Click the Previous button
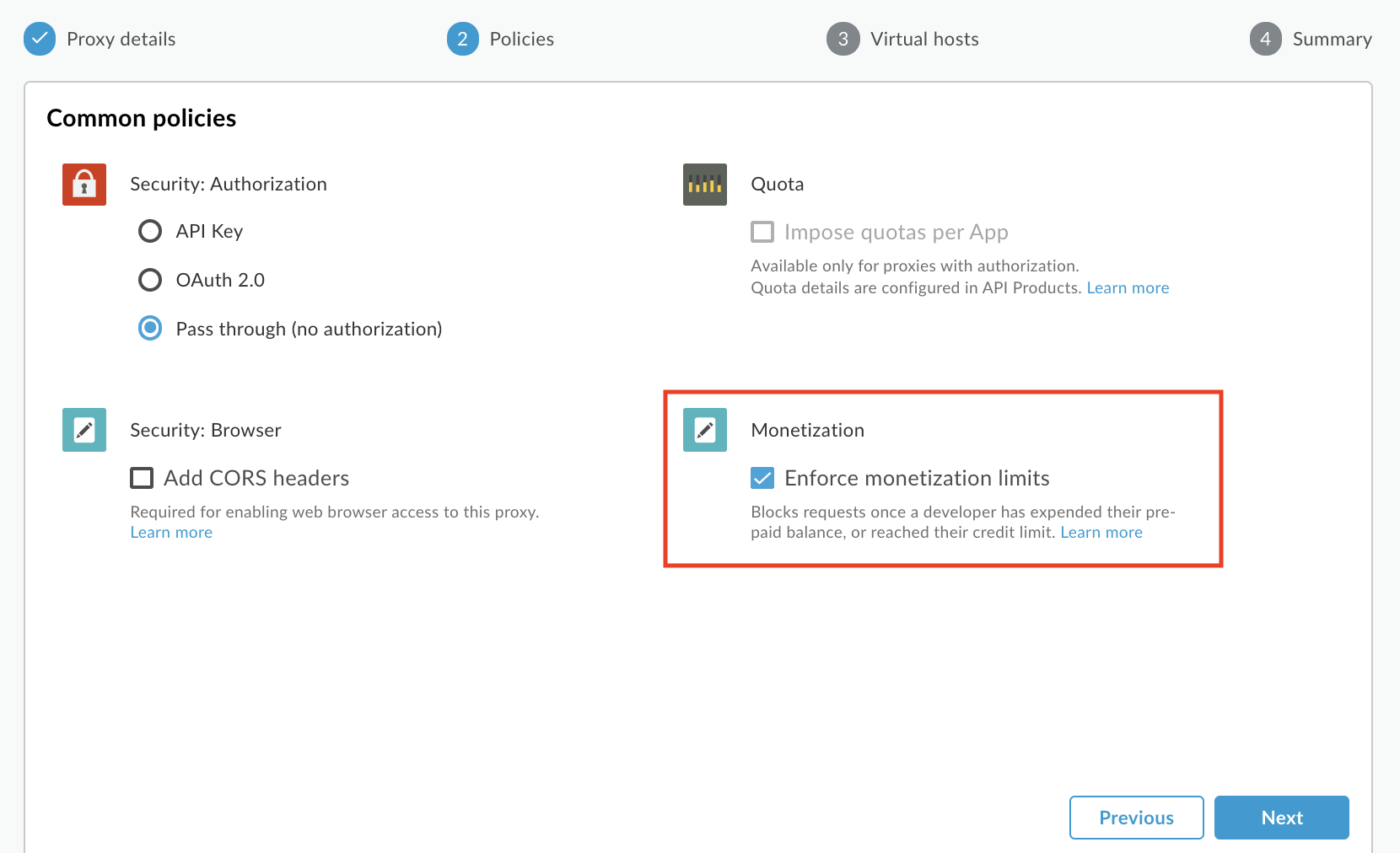 [1136, 817]
